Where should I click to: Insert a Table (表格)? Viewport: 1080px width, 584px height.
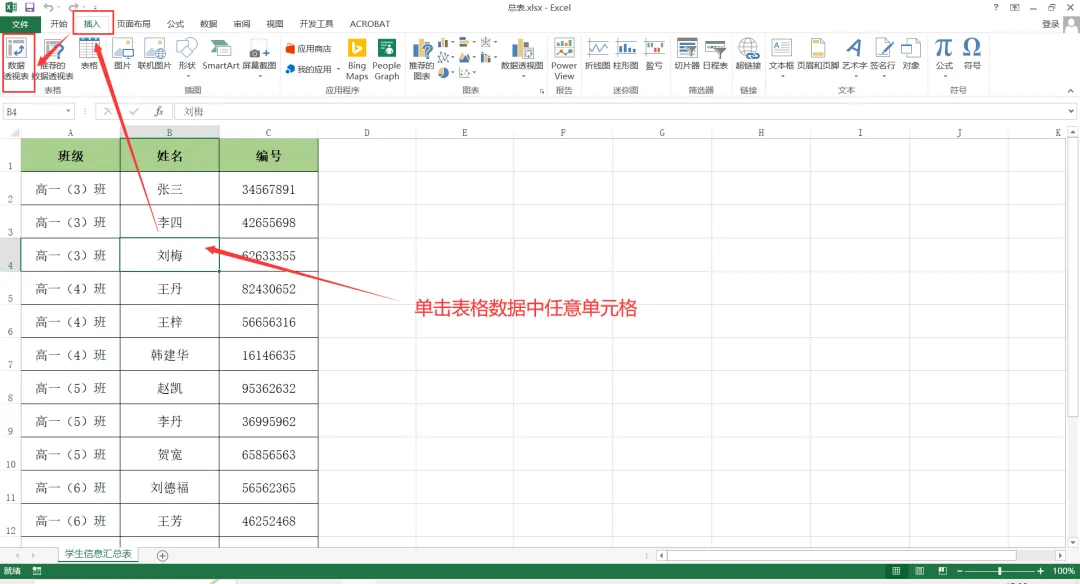[x=90, y=54]
